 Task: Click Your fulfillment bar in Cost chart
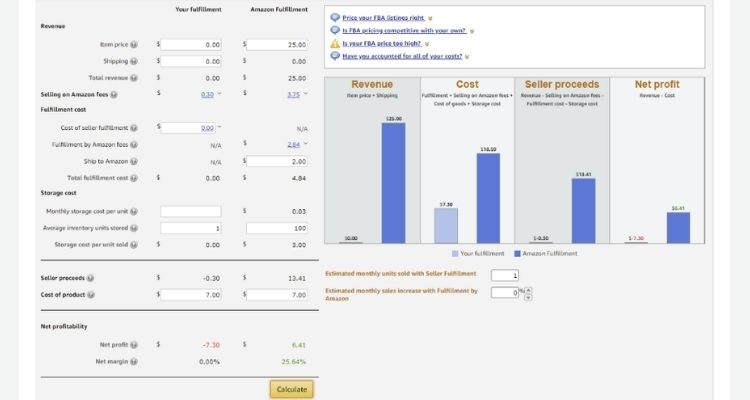coord(446,226)
